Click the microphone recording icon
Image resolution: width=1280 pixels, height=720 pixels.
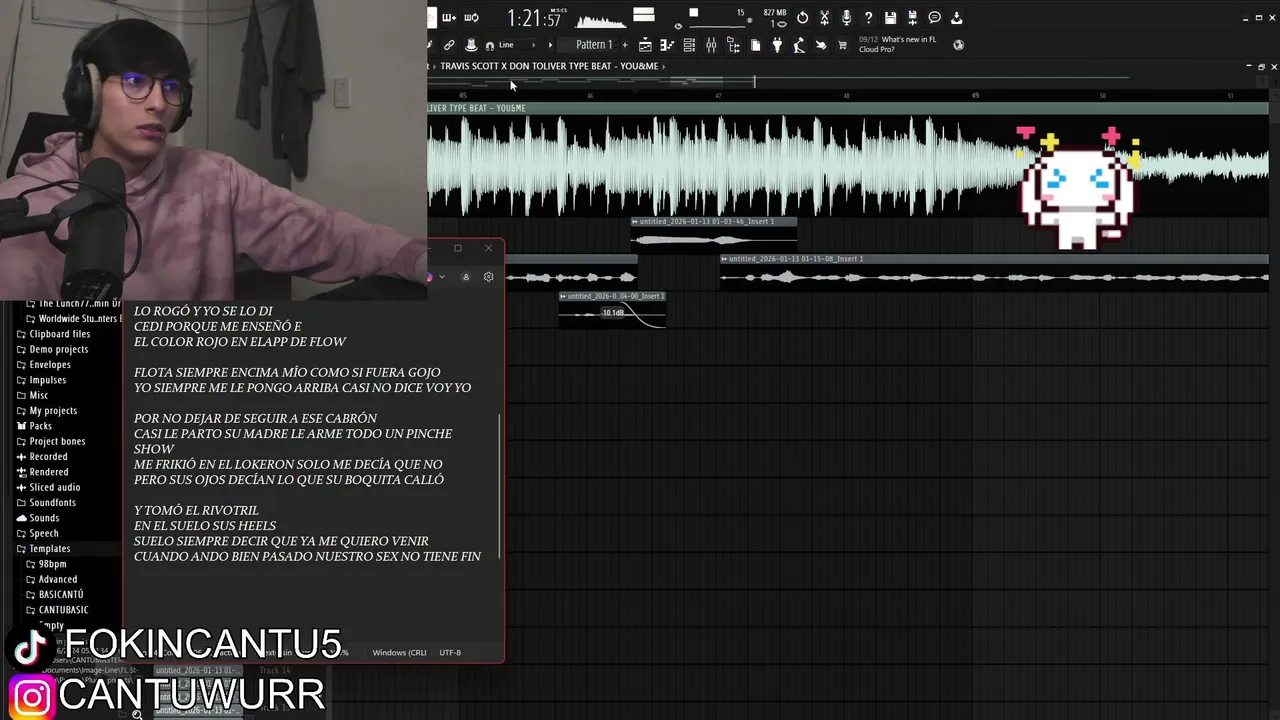846,18
